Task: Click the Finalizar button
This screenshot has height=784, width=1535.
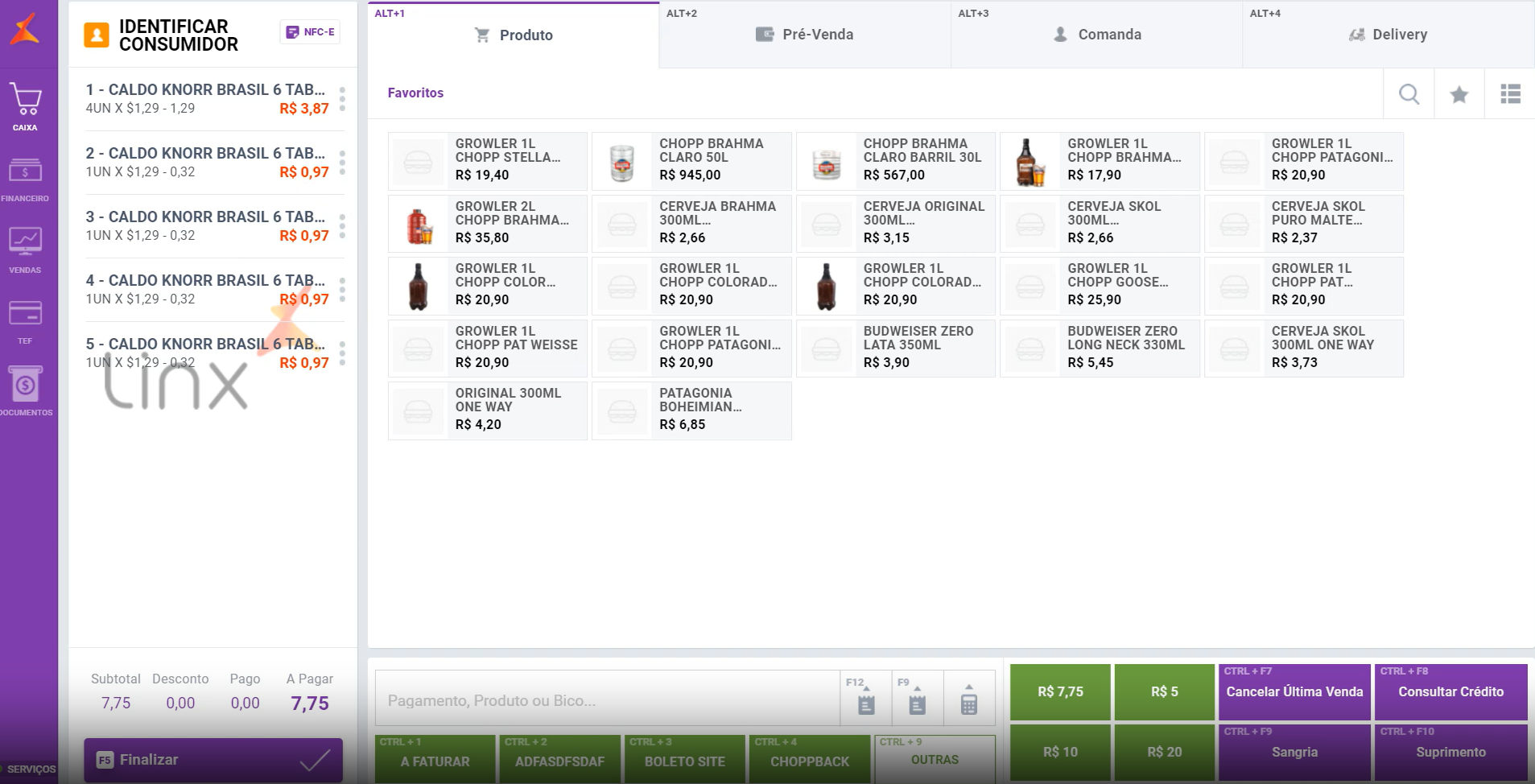Action: coord(213,759)
